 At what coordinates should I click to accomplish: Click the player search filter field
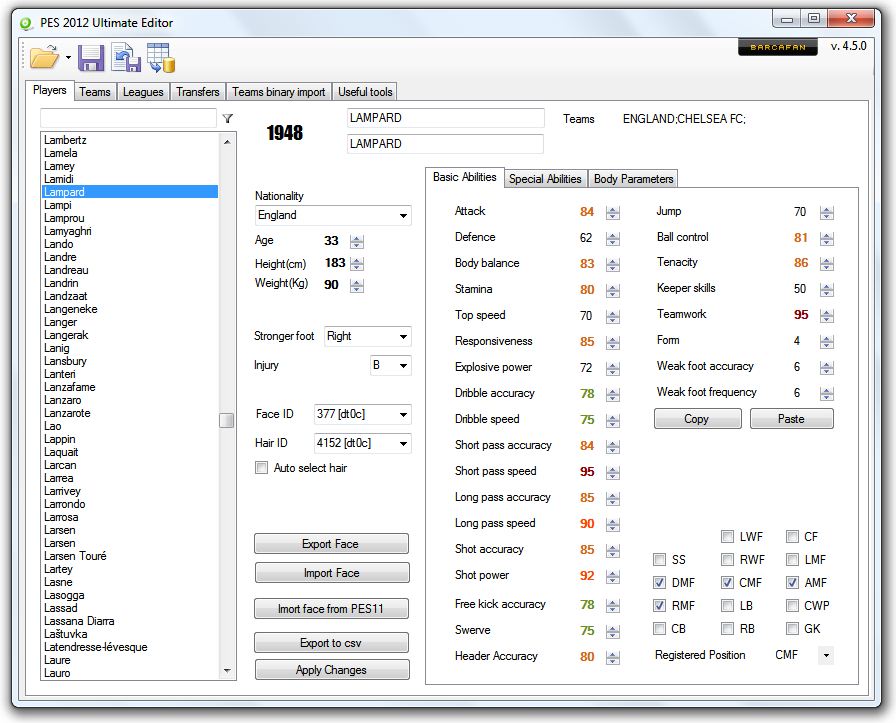click(129, 118)
